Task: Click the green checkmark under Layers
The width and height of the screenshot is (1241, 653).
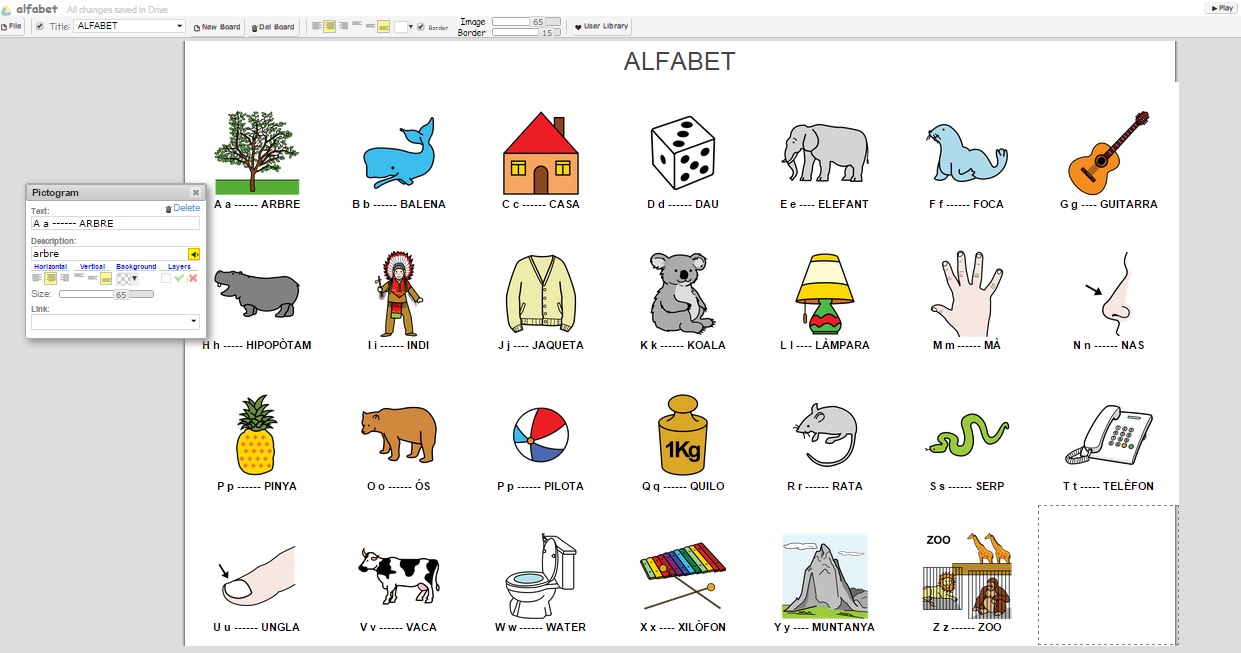Action: coord(179,278)
